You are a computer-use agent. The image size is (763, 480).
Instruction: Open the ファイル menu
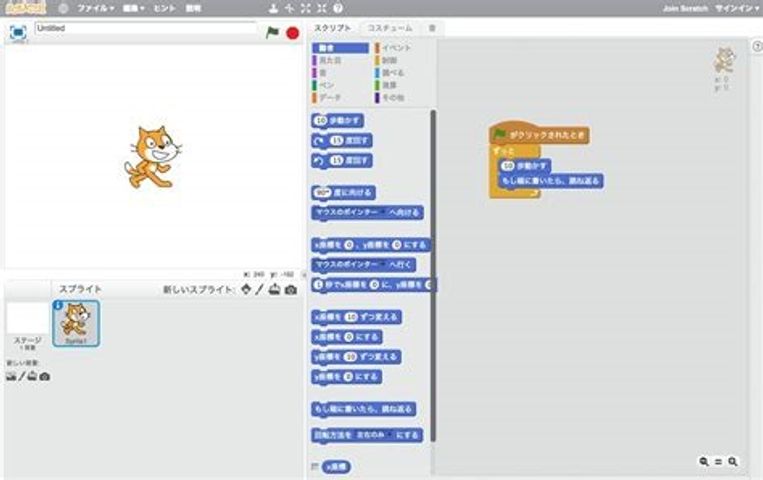click(x=95, y=8)
